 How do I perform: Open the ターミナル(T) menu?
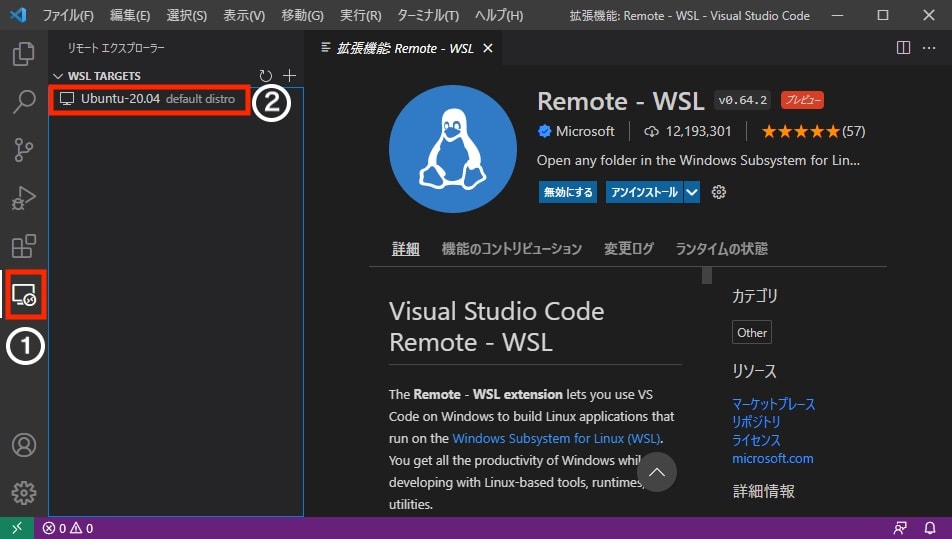click(428, 15)
